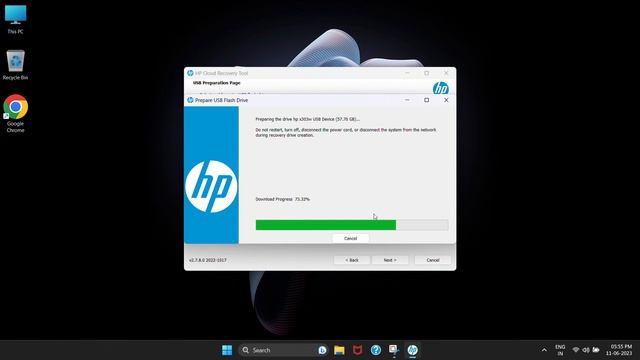The image size is (640, 360).
Task: Click HP icon in HP Cloud Recovery Tool title bar
Action: tap(190, 73)
